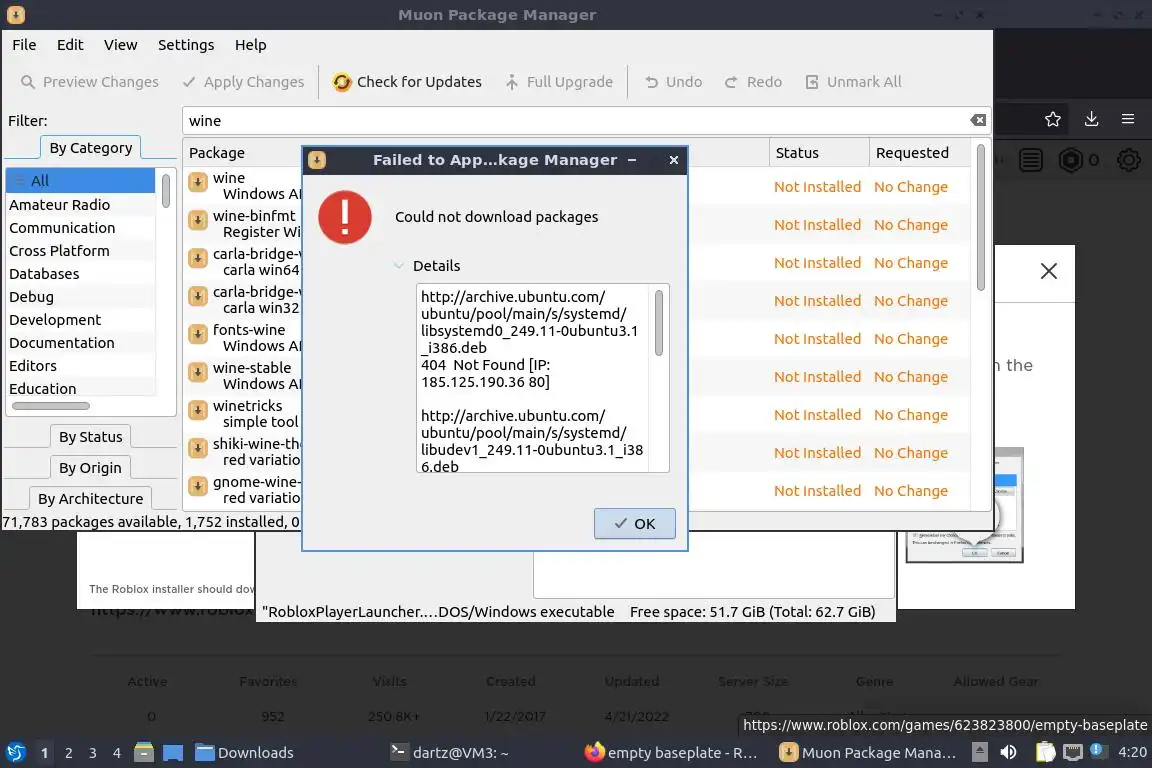Open the File menu

(x=24, y=45)
